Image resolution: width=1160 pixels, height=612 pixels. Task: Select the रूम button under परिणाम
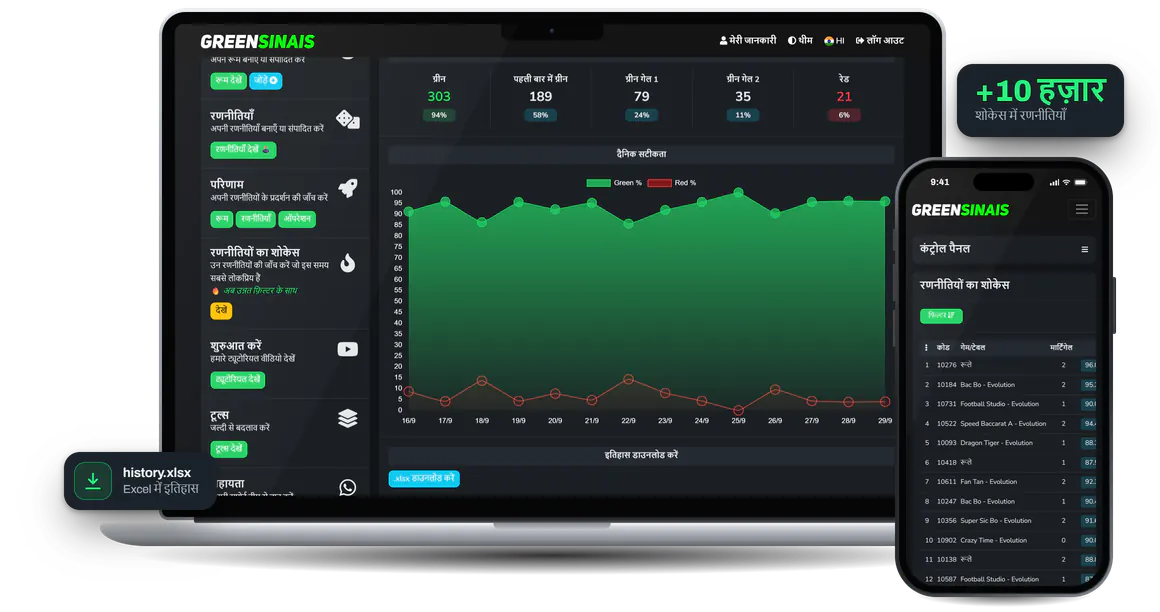[221, 219]
